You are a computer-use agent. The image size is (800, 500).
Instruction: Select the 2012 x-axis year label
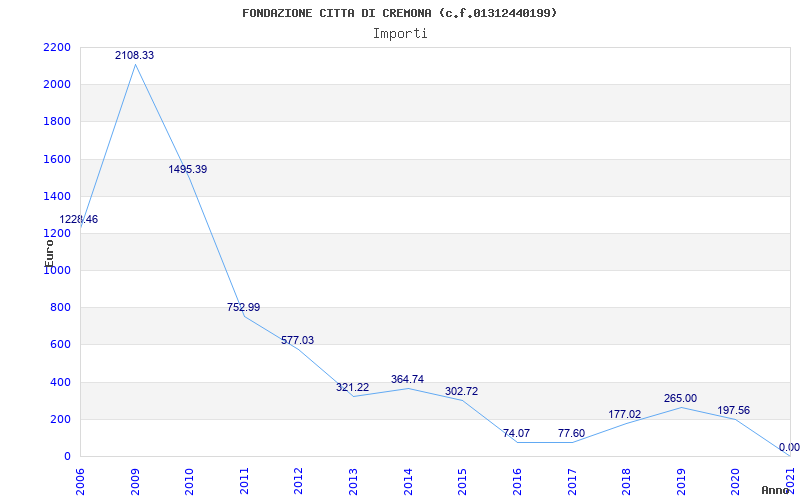tap(298, 482)
